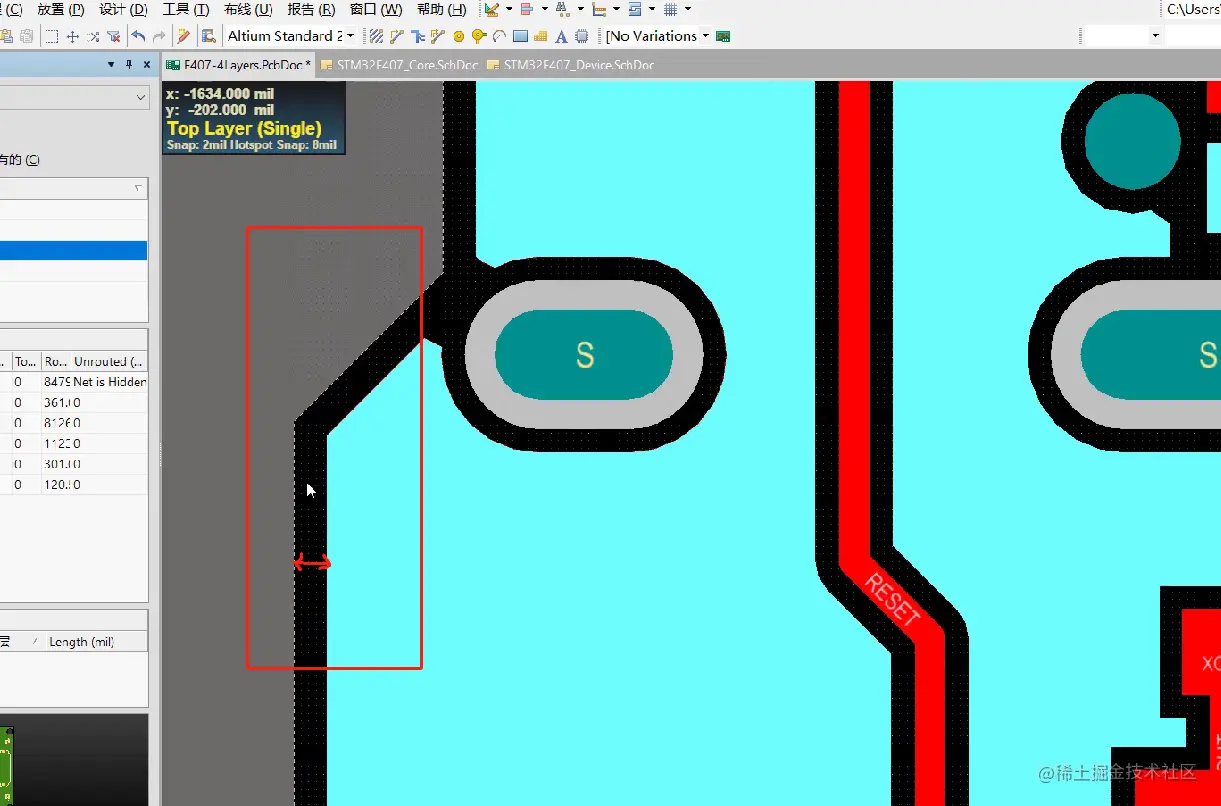Viewport: 1221px width, 806px height.
Task: Select Differential Pair Routing tool
Action: [x=437, y=36]
